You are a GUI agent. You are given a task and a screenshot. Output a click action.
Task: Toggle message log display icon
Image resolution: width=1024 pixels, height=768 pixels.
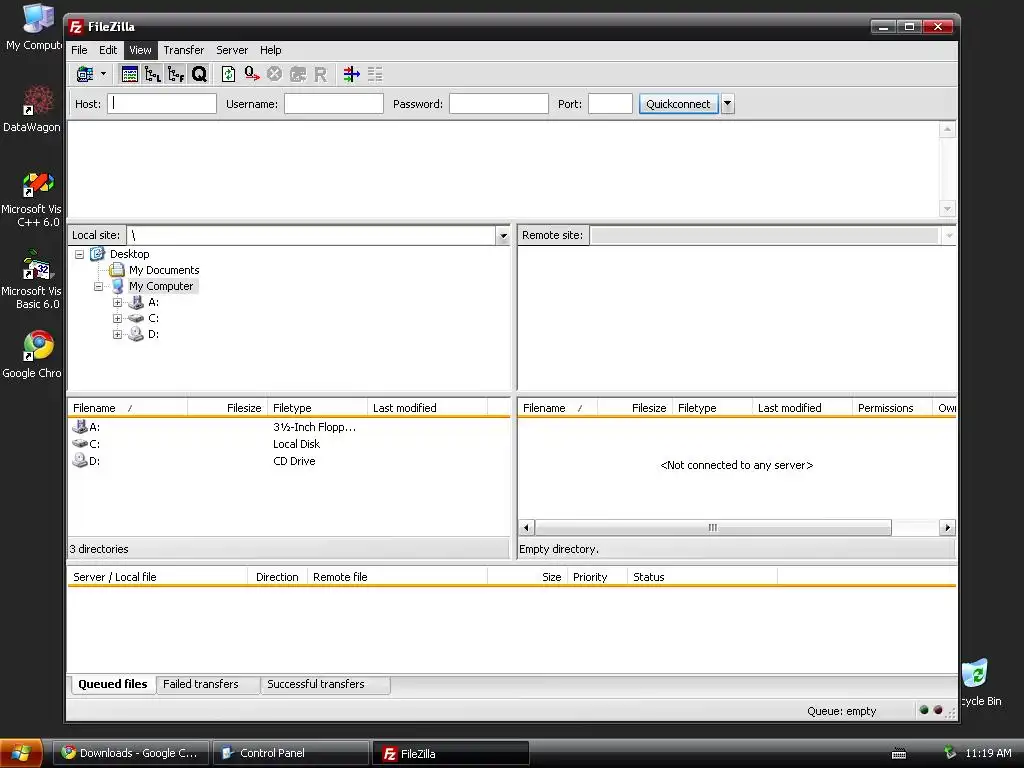pos(129,74)
